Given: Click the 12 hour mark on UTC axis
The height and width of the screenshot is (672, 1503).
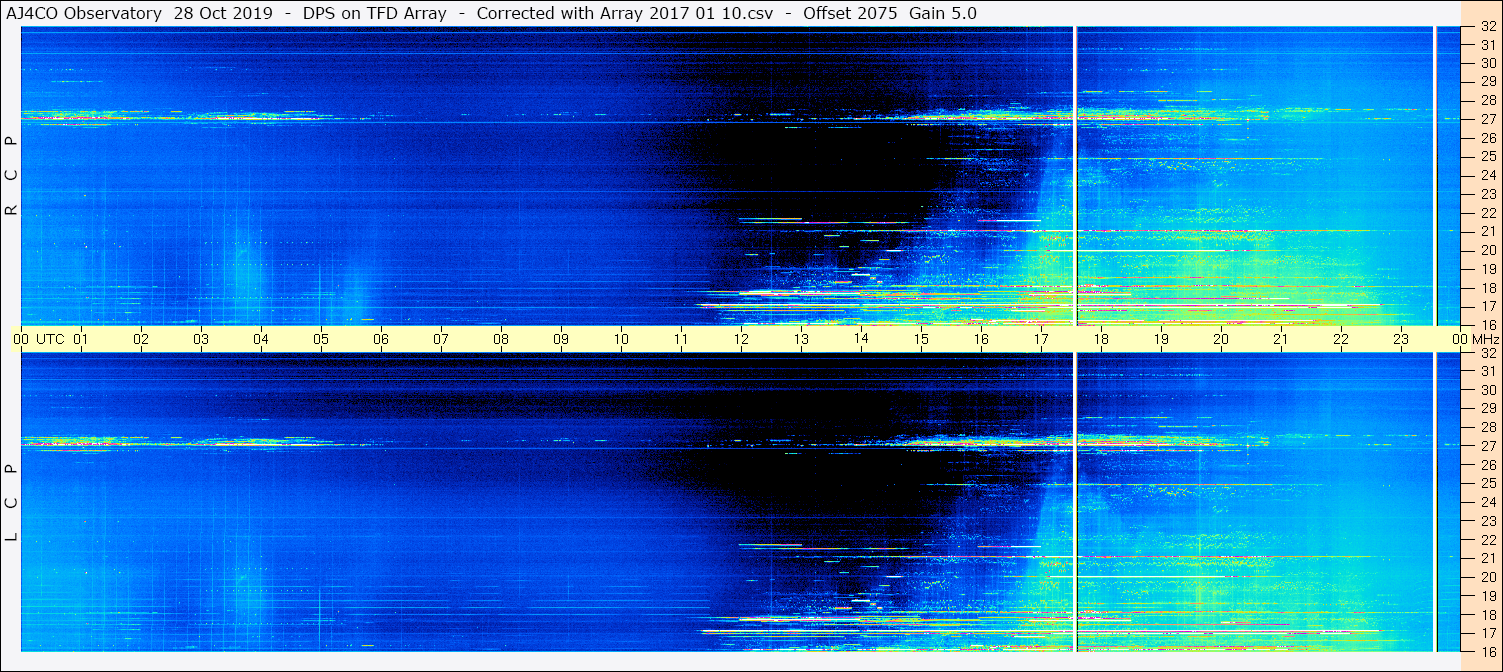Looking at the screenshot, I should [x=741, y=340].
